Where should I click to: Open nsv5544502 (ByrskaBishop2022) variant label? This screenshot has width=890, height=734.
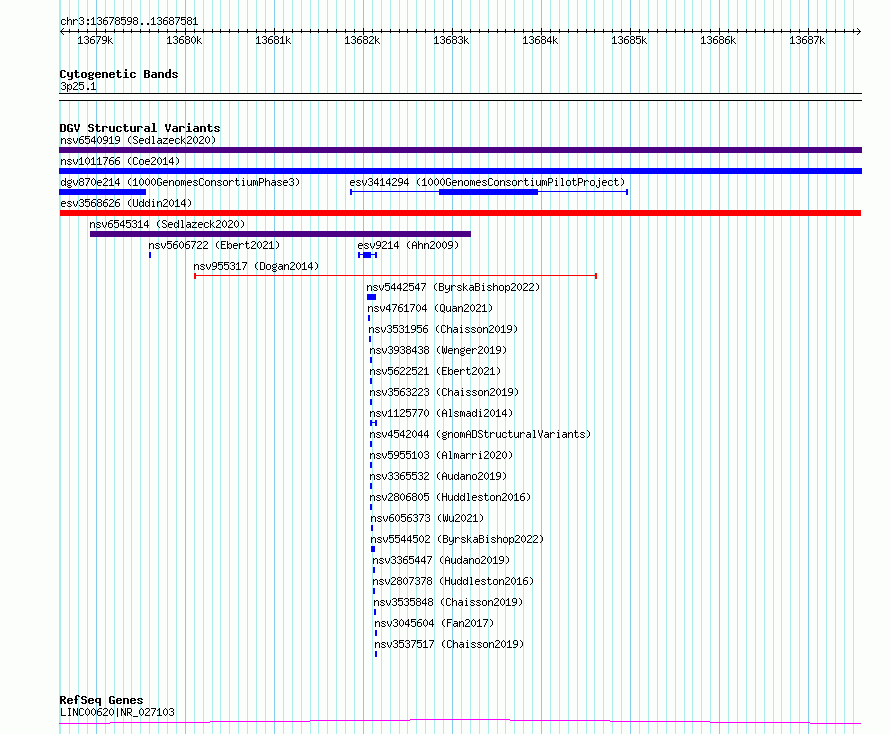[x=457, y=539]
